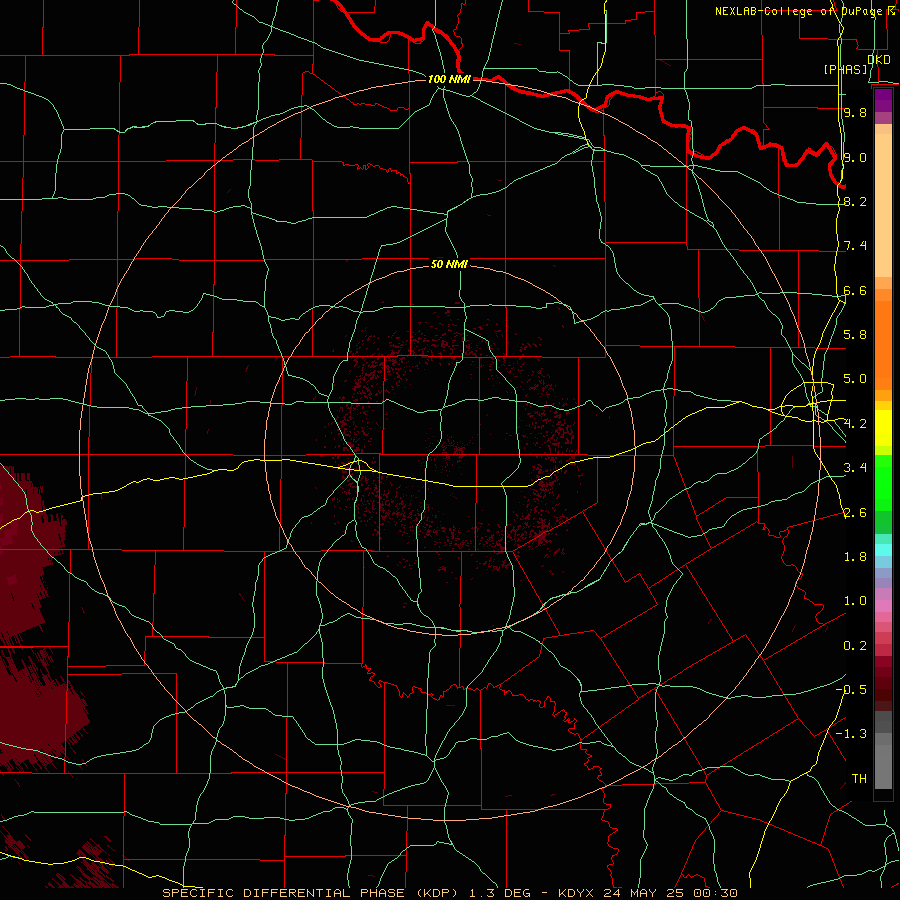Click the 0.2 value on the color scale
This screenshot has width=900, height=900.
[855, 646]
